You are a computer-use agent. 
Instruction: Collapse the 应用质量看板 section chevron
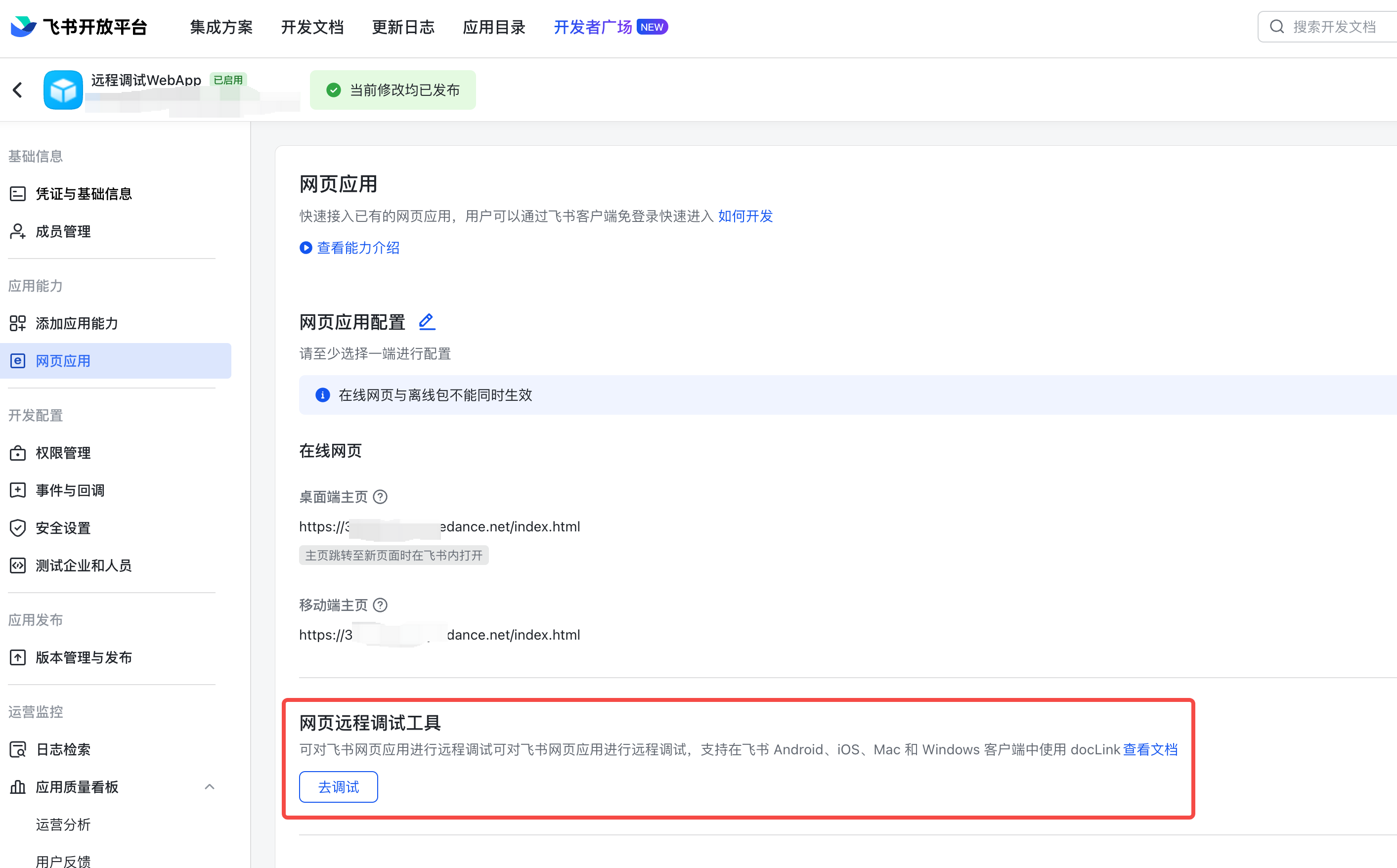tap(210, 787)
